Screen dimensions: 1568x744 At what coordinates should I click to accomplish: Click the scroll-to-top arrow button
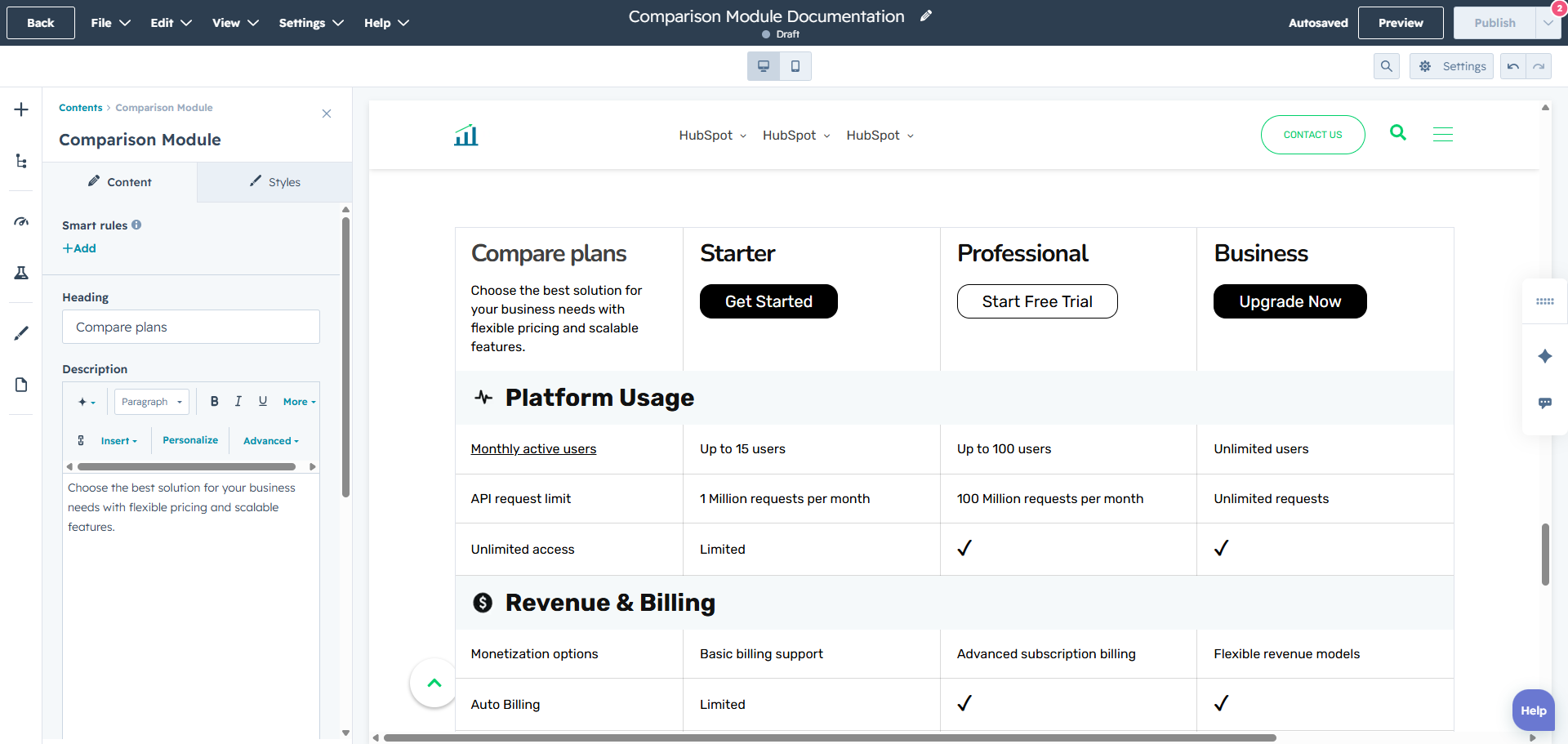coord(434,683)
